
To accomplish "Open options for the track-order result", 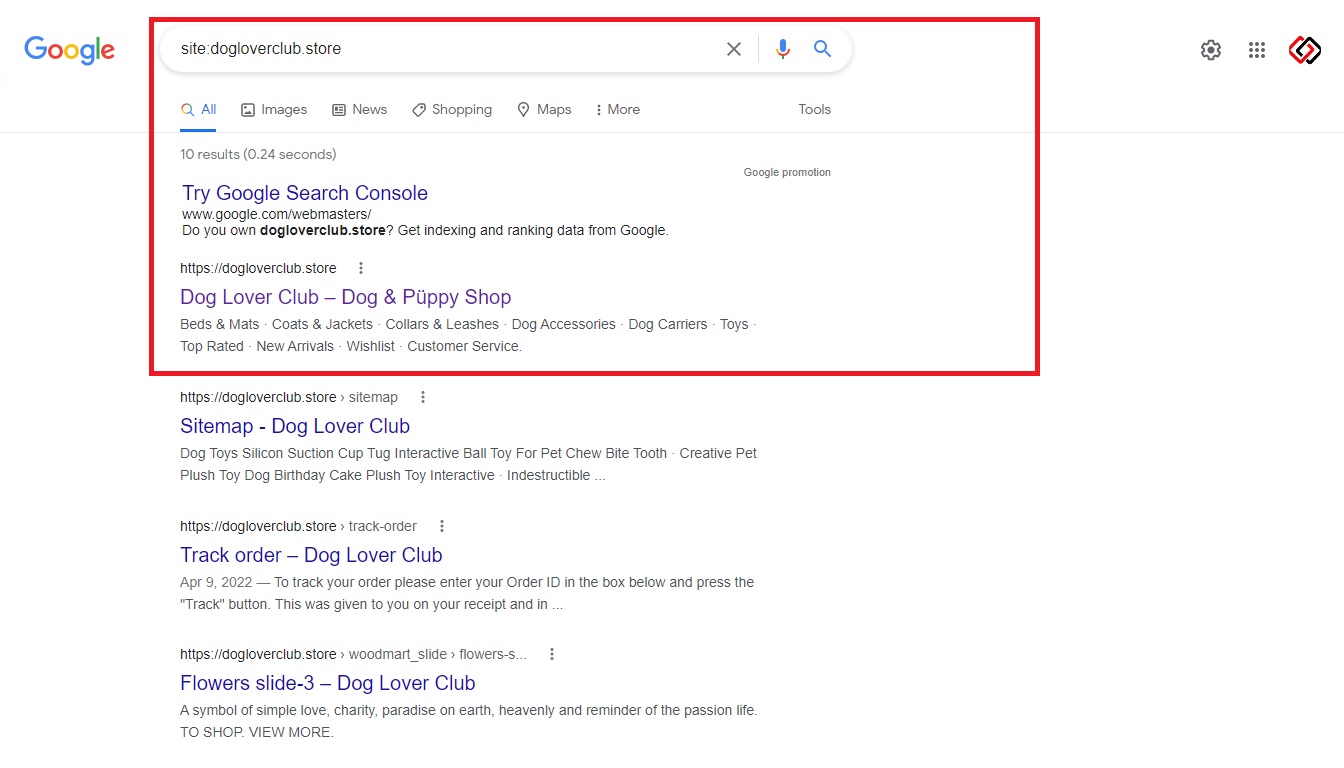I will click(x=442, y=526).
